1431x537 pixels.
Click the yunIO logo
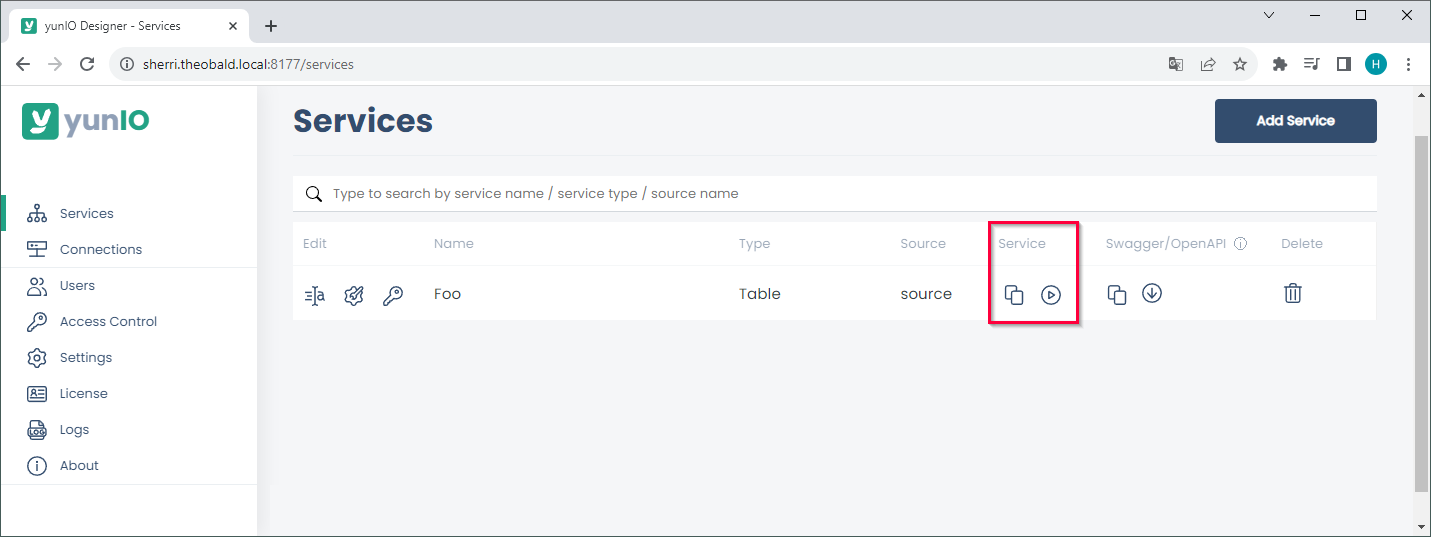pos(86,121)
